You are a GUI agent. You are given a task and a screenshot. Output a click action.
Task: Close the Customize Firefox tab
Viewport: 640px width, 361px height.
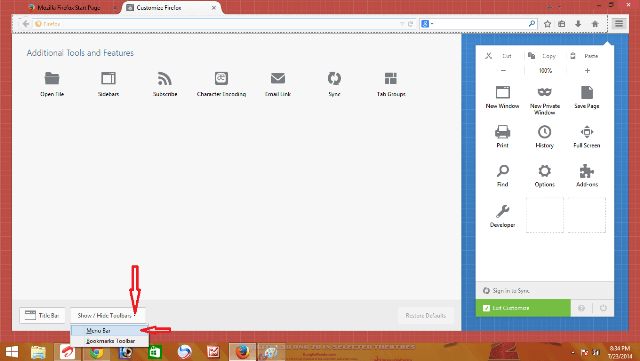[x=213, y=7]
